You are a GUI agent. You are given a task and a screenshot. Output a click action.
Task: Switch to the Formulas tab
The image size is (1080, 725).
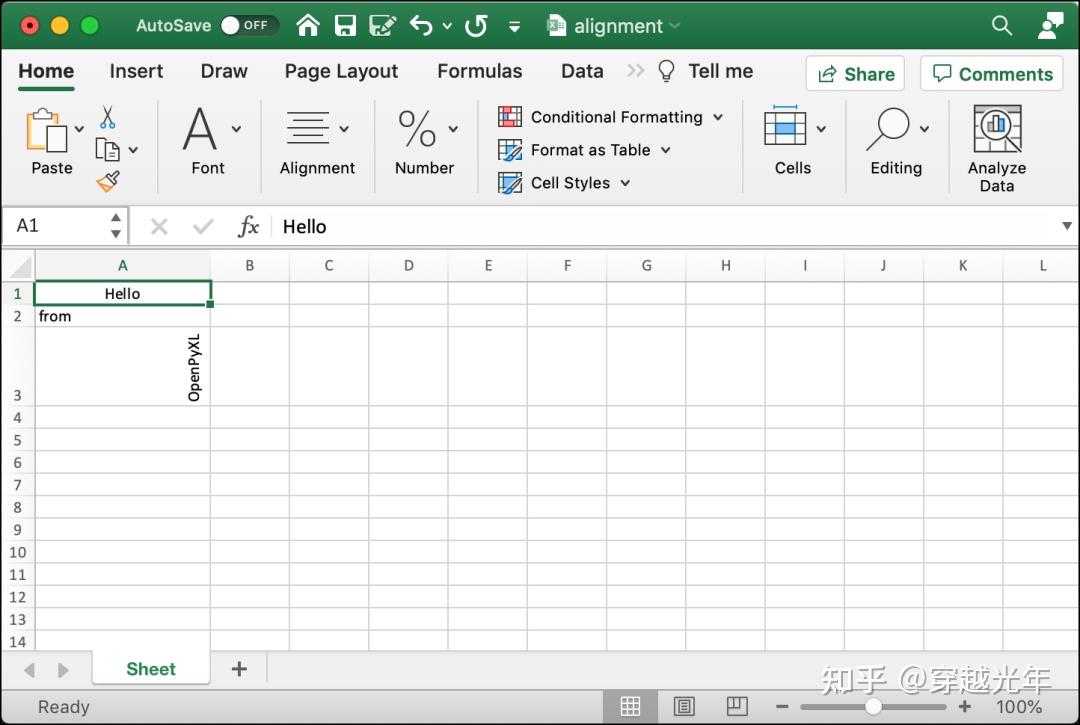coord(480,71)
